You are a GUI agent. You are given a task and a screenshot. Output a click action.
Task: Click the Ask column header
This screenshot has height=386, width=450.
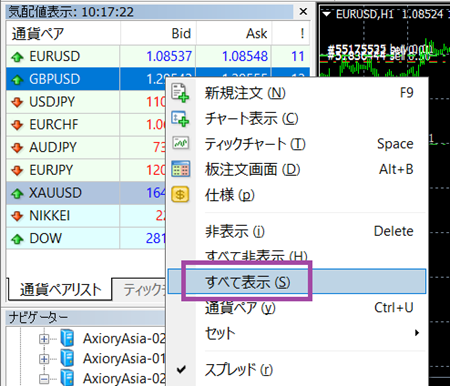(234, 34)
